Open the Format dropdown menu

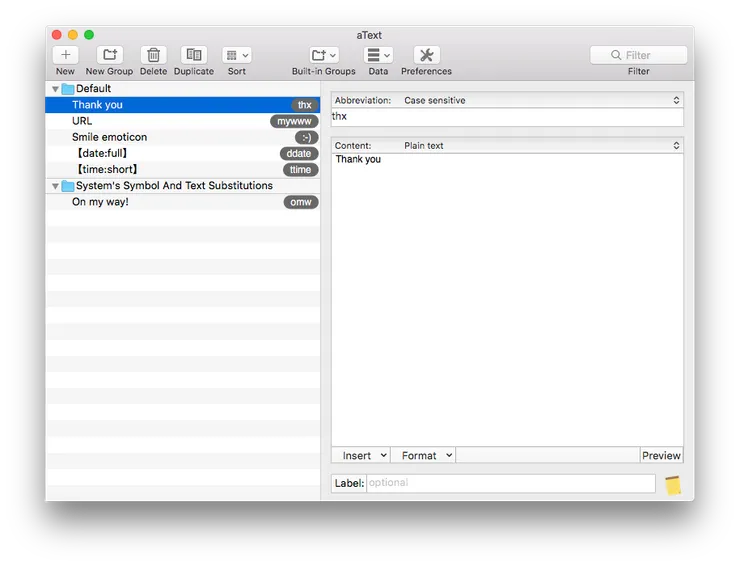coord(423,455)
